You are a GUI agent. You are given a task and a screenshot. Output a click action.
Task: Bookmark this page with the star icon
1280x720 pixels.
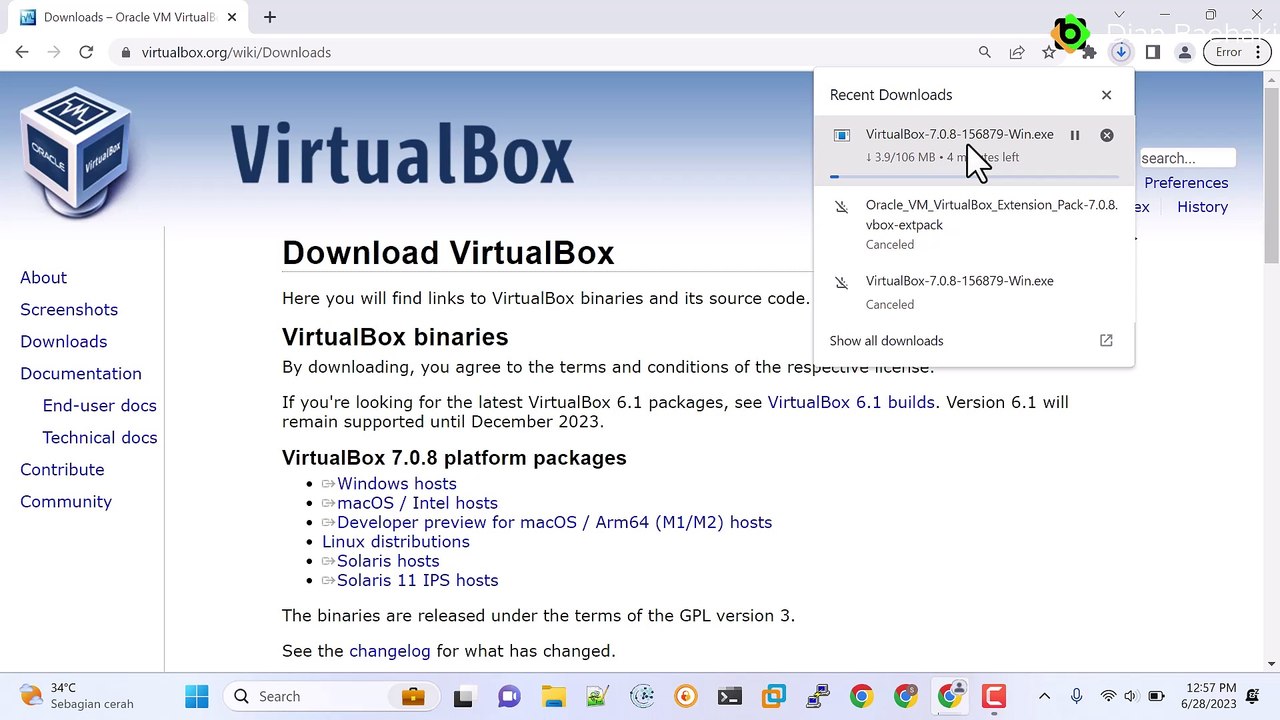click(x=1048, y=52)
